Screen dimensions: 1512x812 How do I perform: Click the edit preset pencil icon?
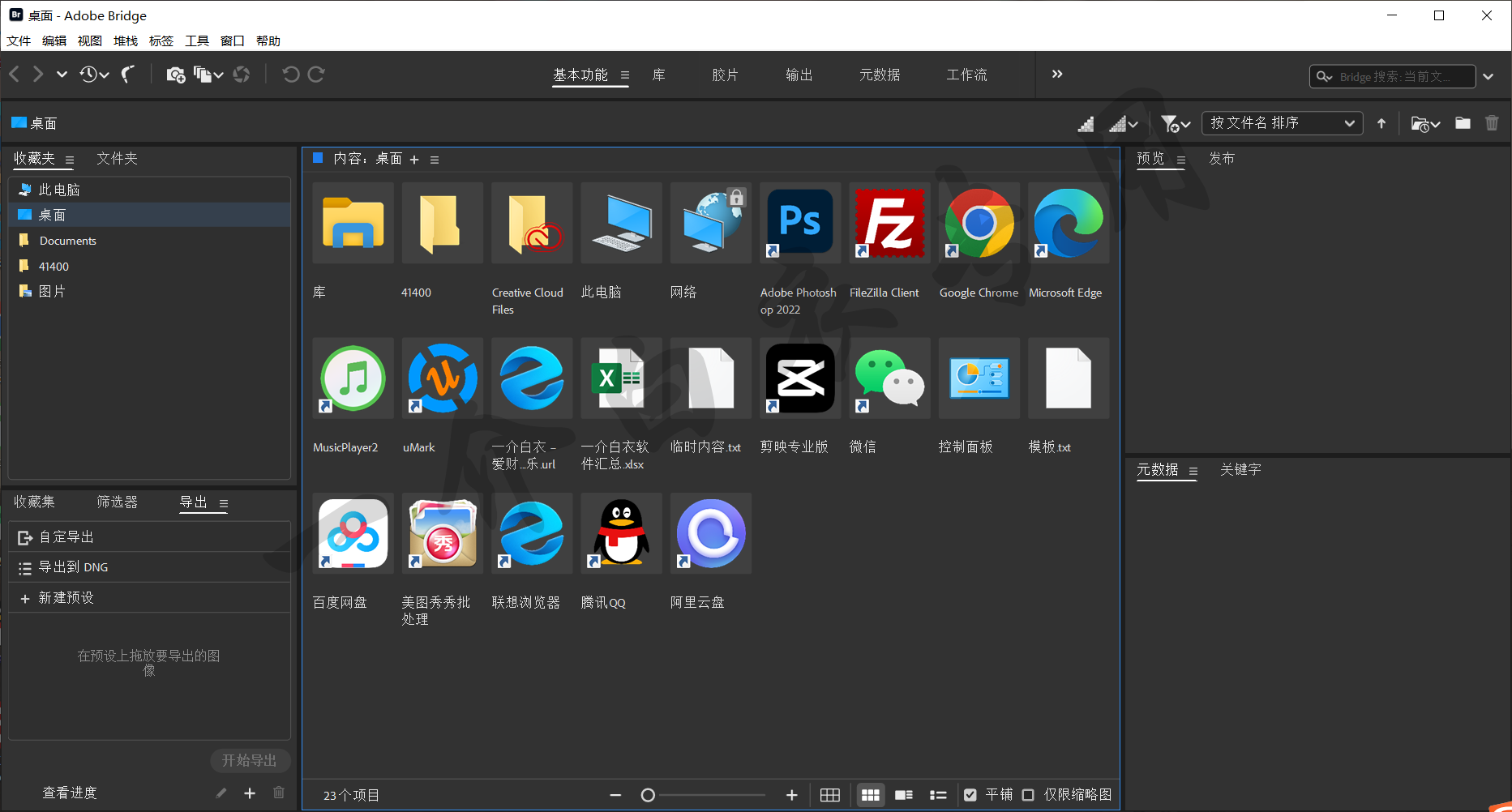coord(221,793)
